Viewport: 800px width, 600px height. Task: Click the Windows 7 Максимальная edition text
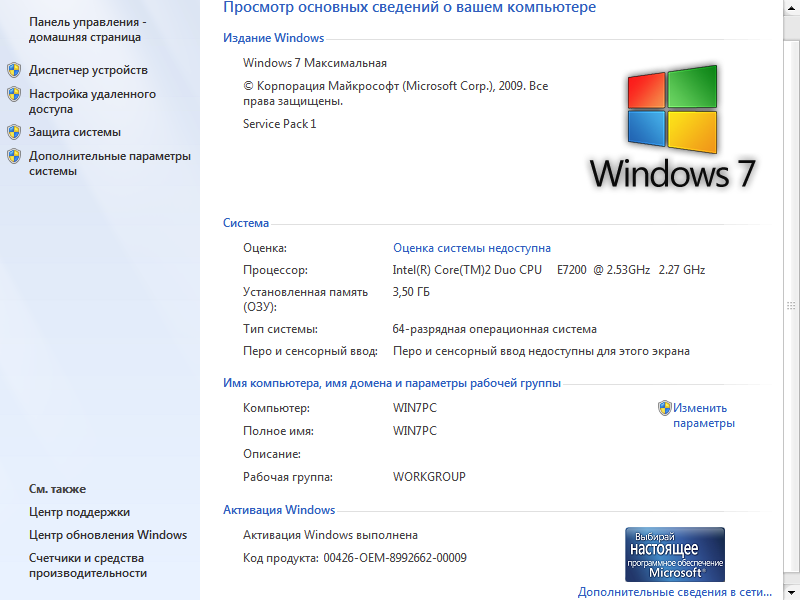315,63
